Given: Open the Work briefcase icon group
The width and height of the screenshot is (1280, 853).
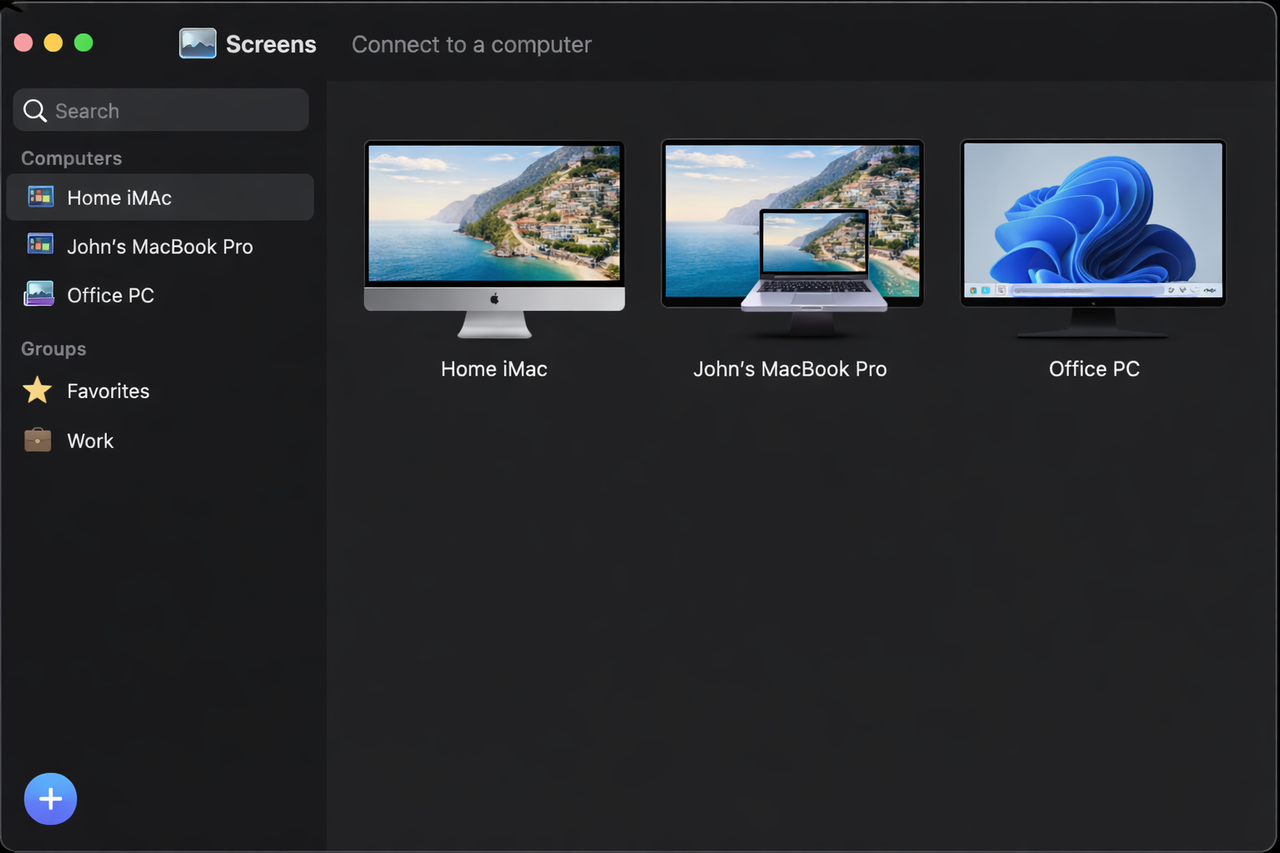Looking at the screenshot, I should coord(37,440).
